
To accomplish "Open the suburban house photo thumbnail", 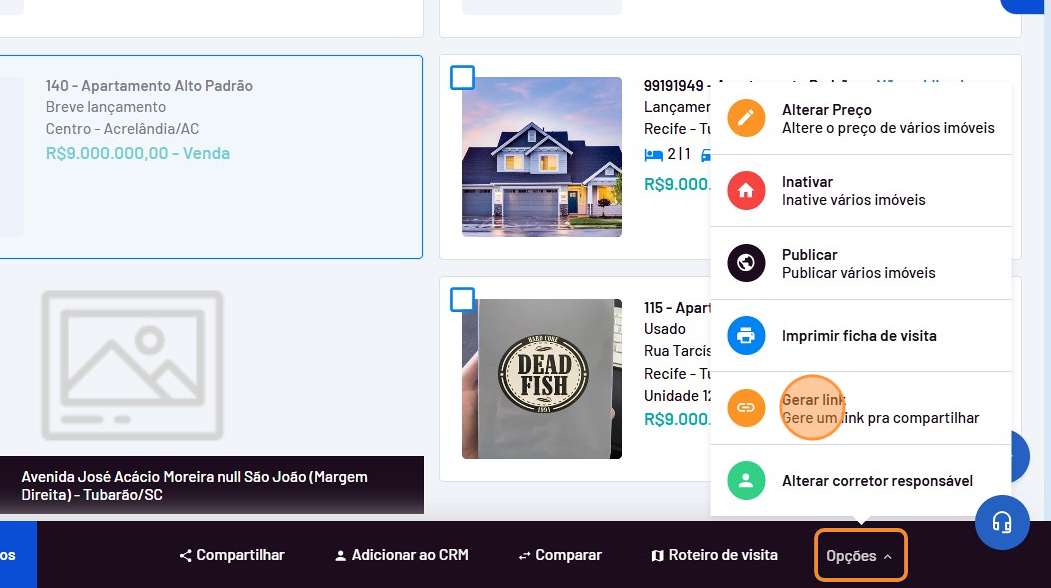I will coord(542,157).
